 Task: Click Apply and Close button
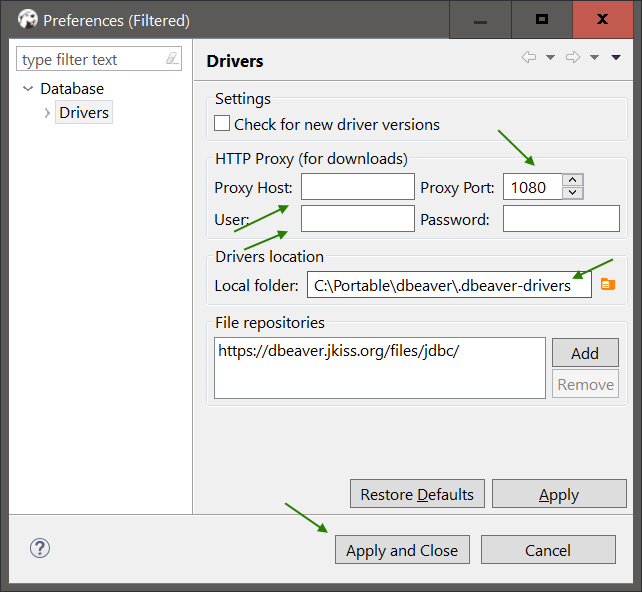[402, 550]
